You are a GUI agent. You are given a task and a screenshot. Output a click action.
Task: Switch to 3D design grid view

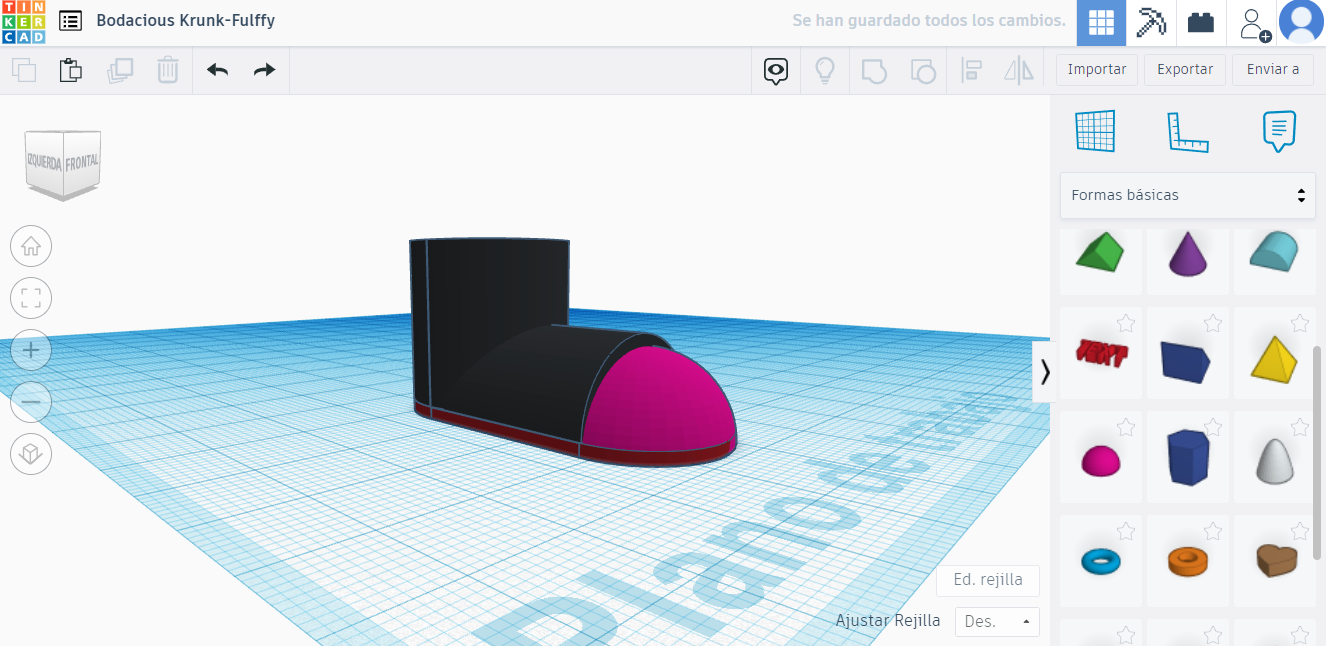point(1101,23)
